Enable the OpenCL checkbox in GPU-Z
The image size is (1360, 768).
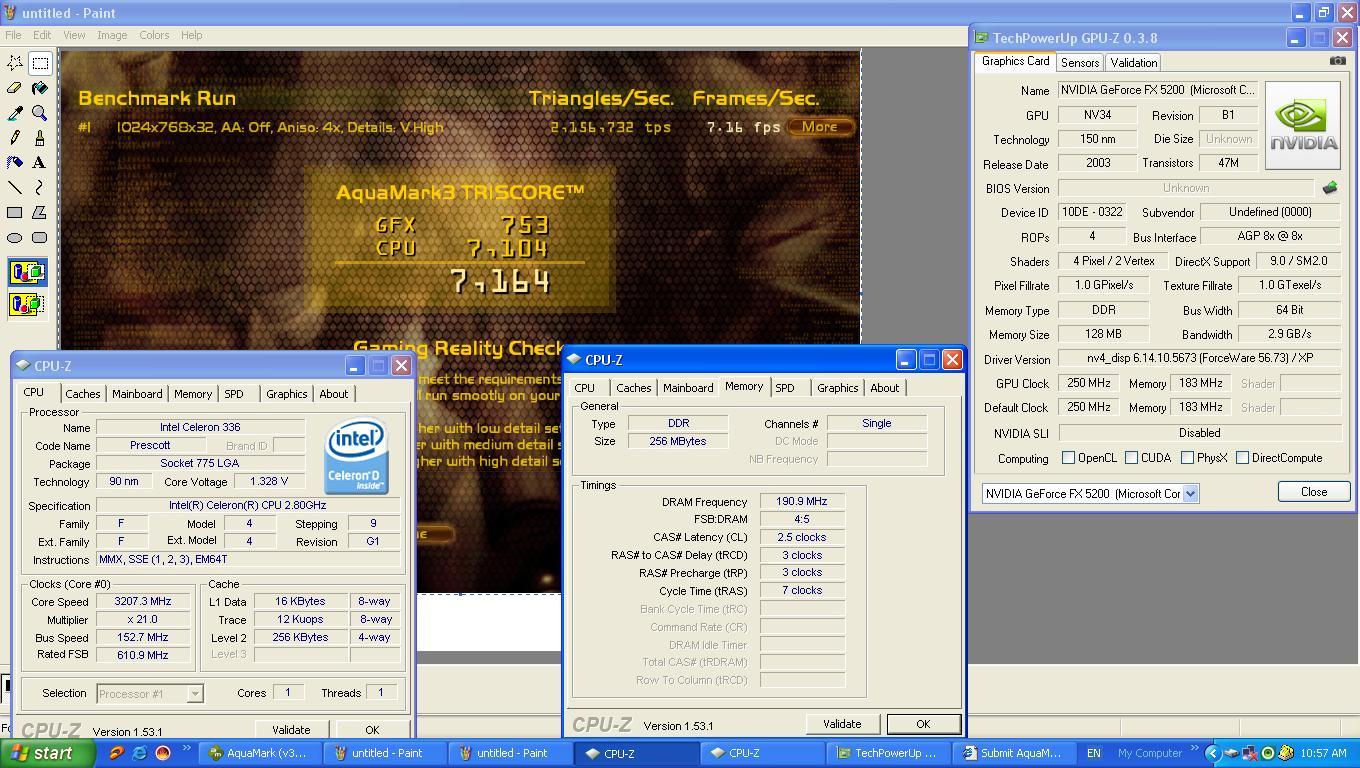1068,458
